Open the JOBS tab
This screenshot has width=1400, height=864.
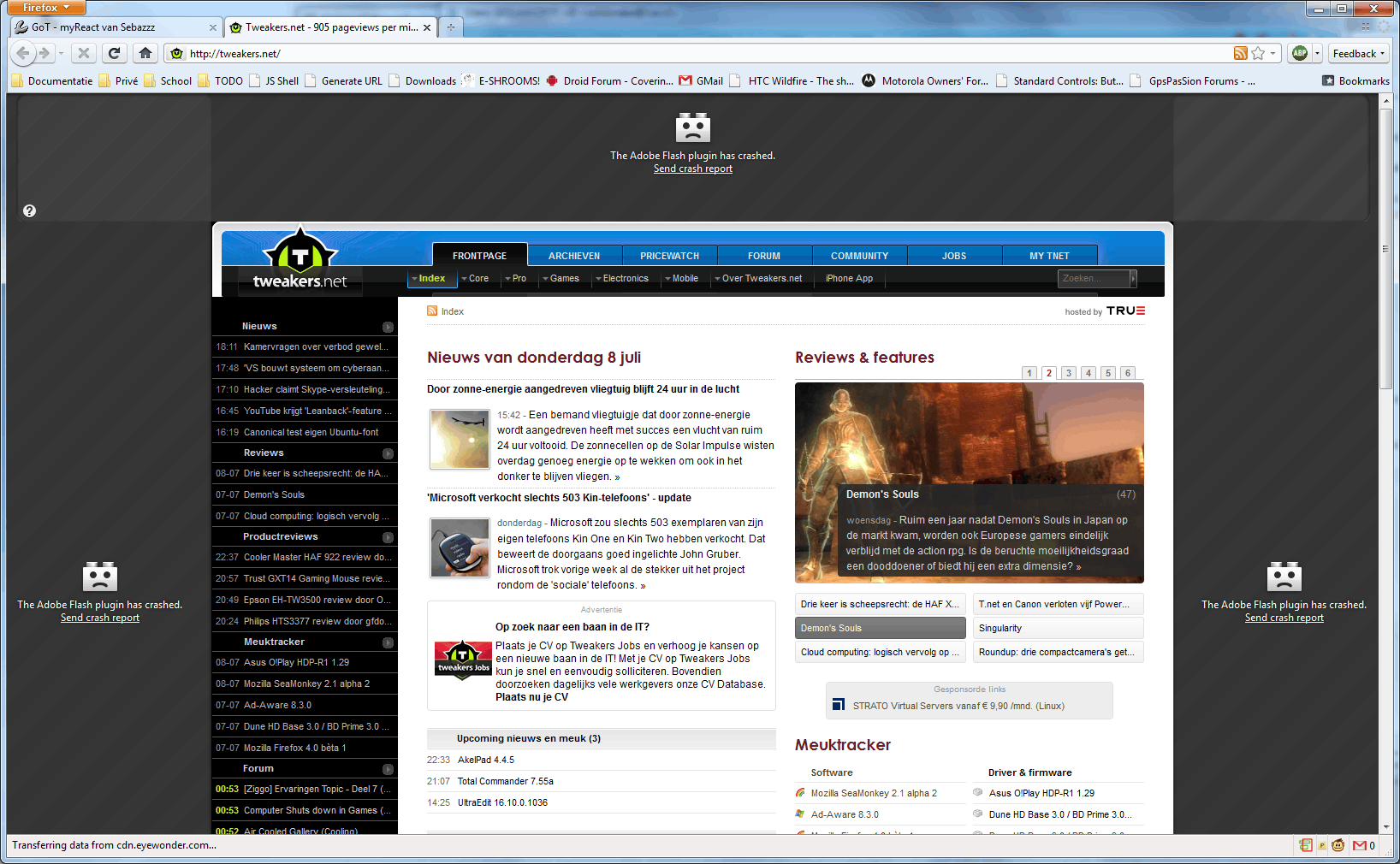(x=954, y=255)
